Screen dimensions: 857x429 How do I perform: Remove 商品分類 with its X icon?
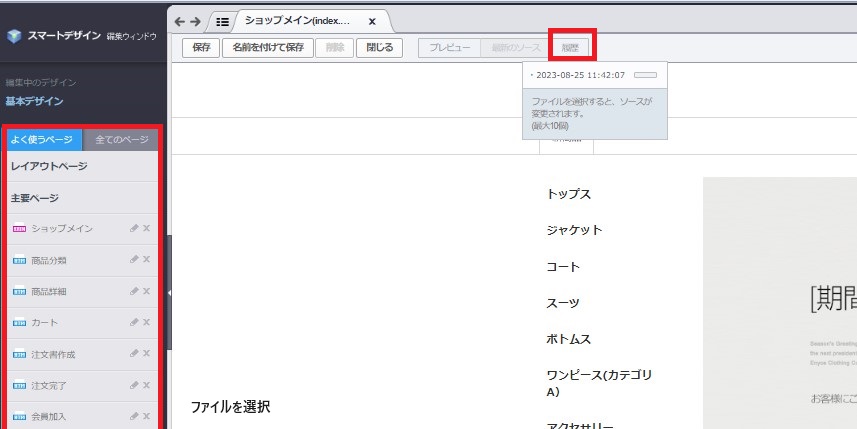[146, 260]
